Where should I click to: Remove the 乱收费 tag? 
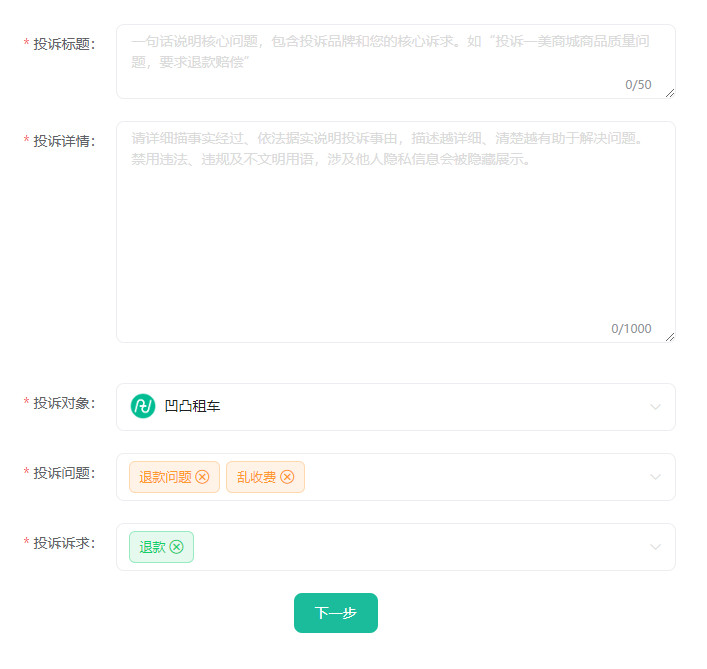(287, 477)
